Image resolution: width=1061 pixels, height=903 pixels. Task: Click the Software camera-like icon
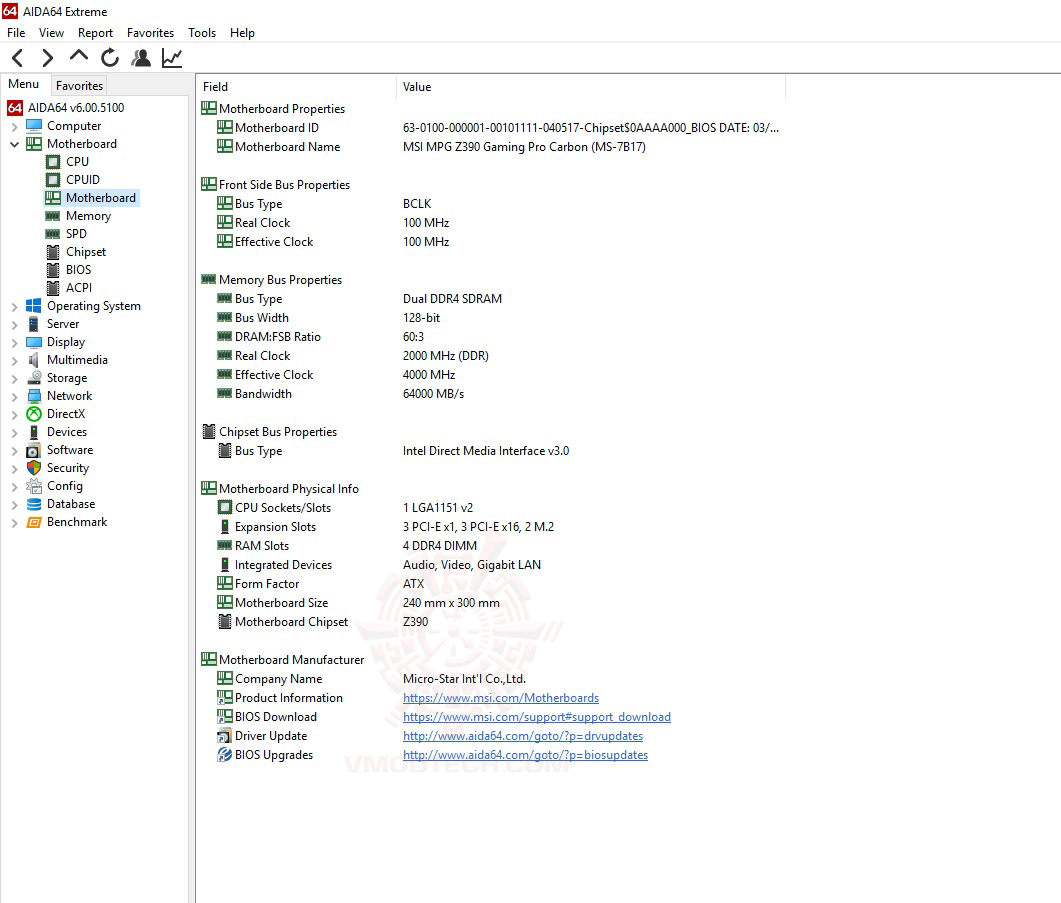34,450
